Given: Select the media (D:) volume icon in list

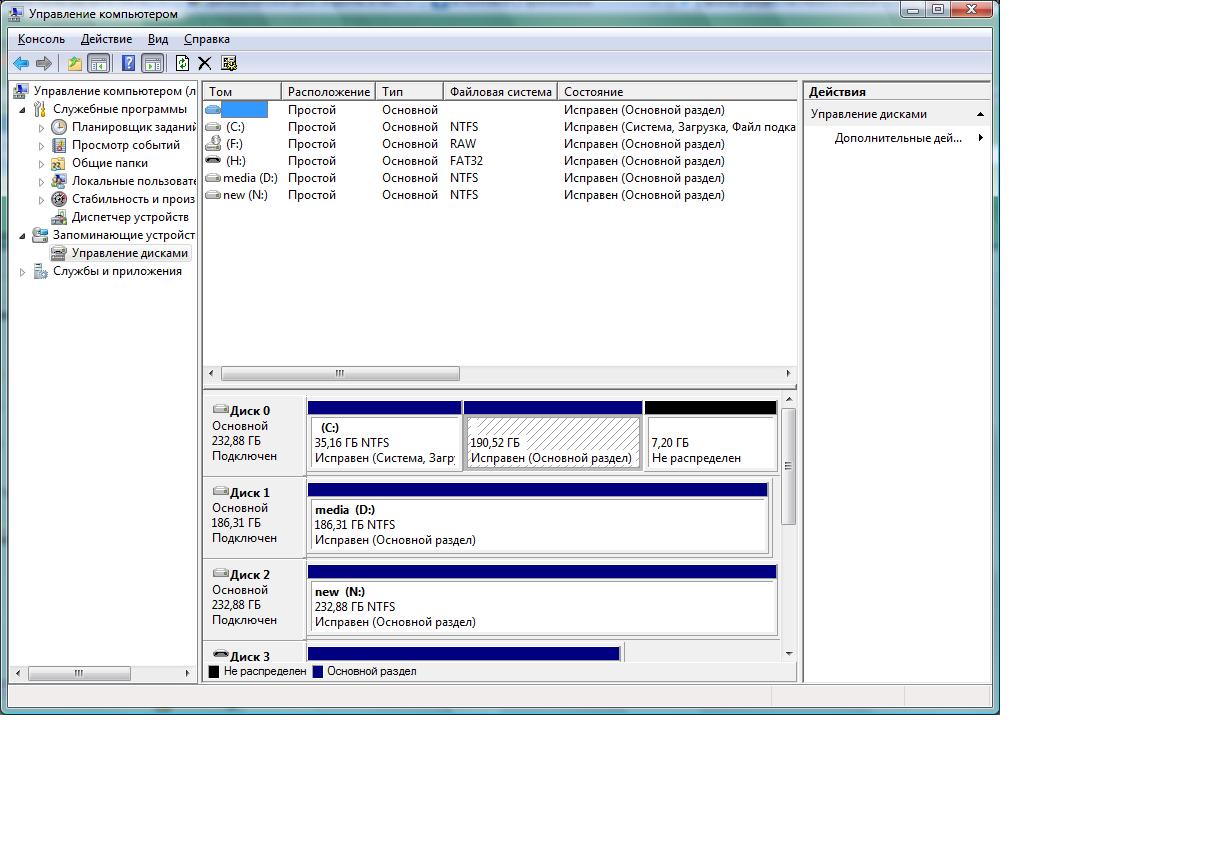Looking at the screenshot, I should 213,178.
